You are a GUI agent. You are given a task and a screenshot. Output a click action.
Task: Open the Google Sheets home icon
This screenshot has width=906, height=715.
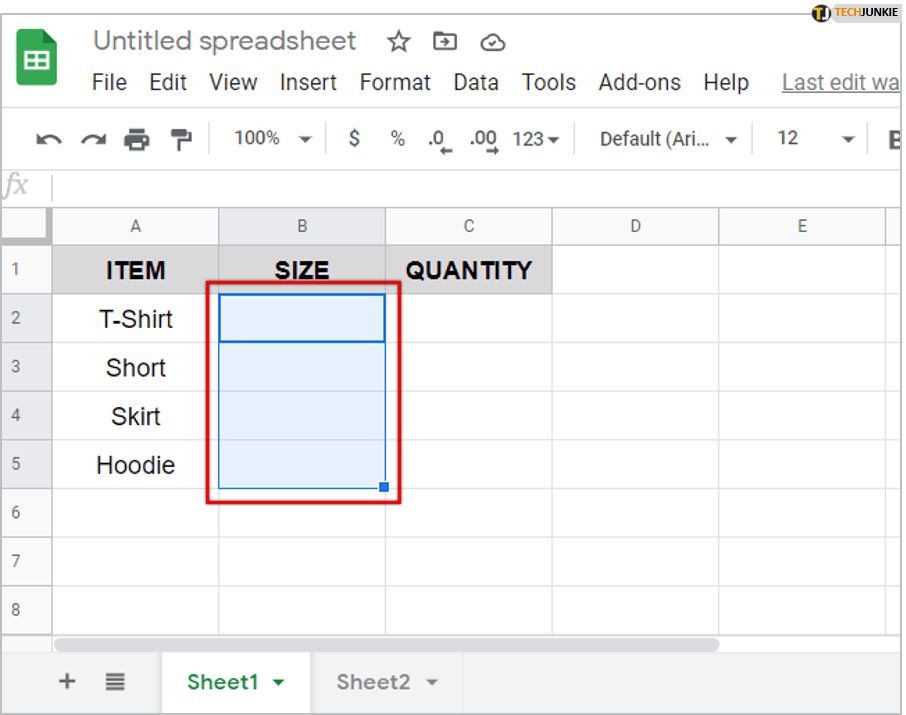(37, 59)
